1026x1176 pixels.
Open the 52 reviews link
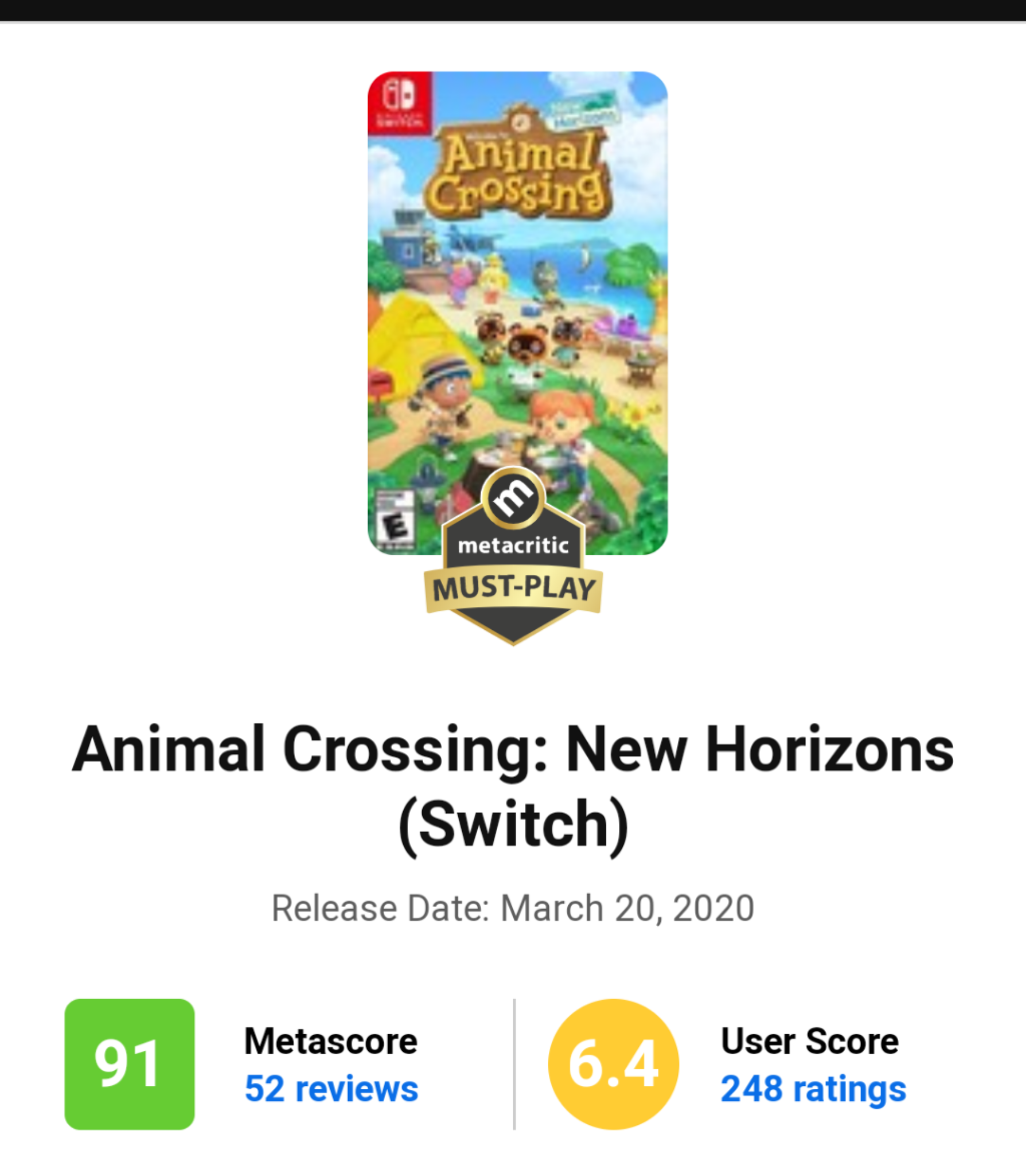coord(331,1089)
